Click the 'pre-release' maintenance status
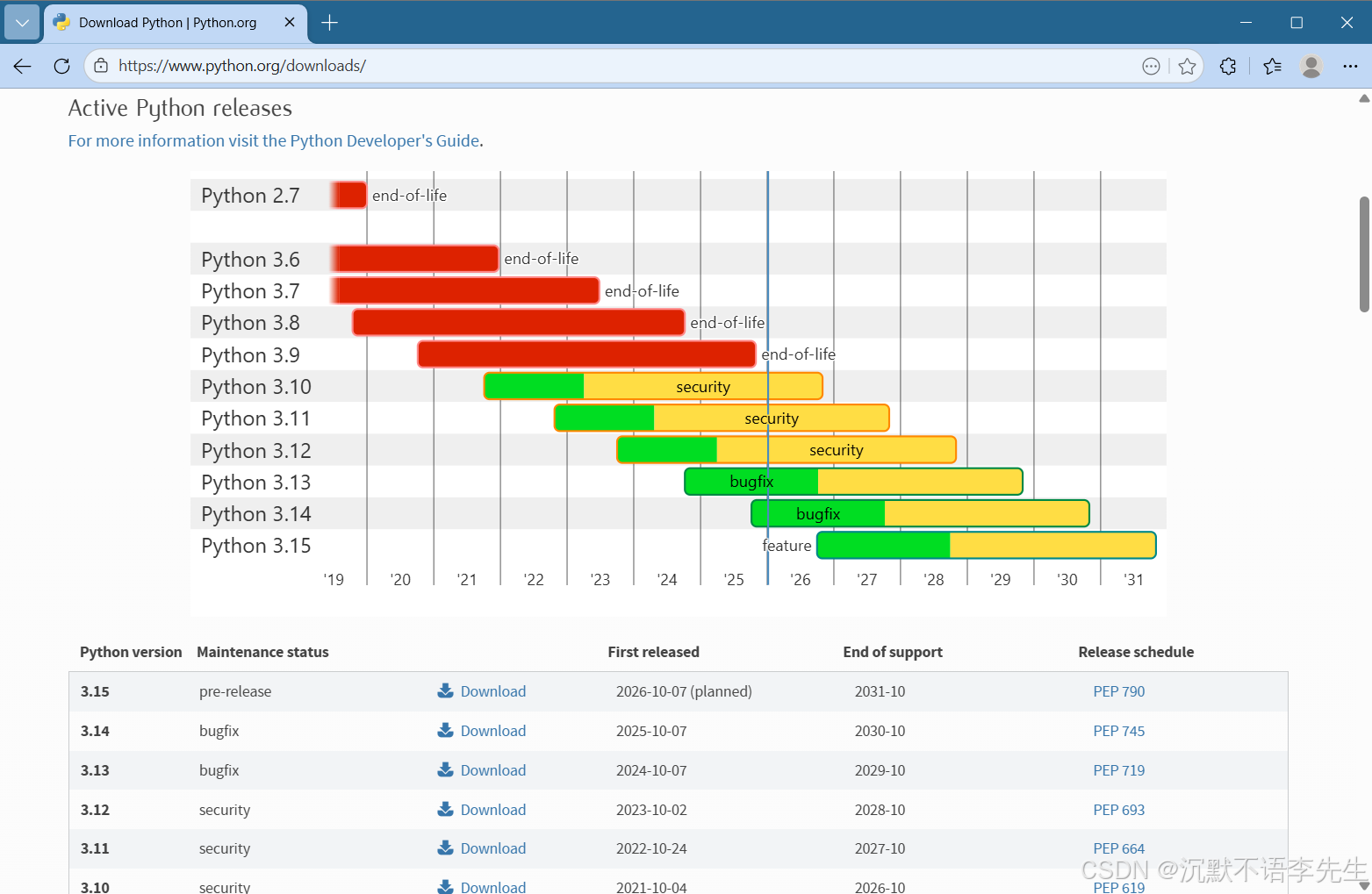Screen dimensions: 1372x894 coord(235,691)
